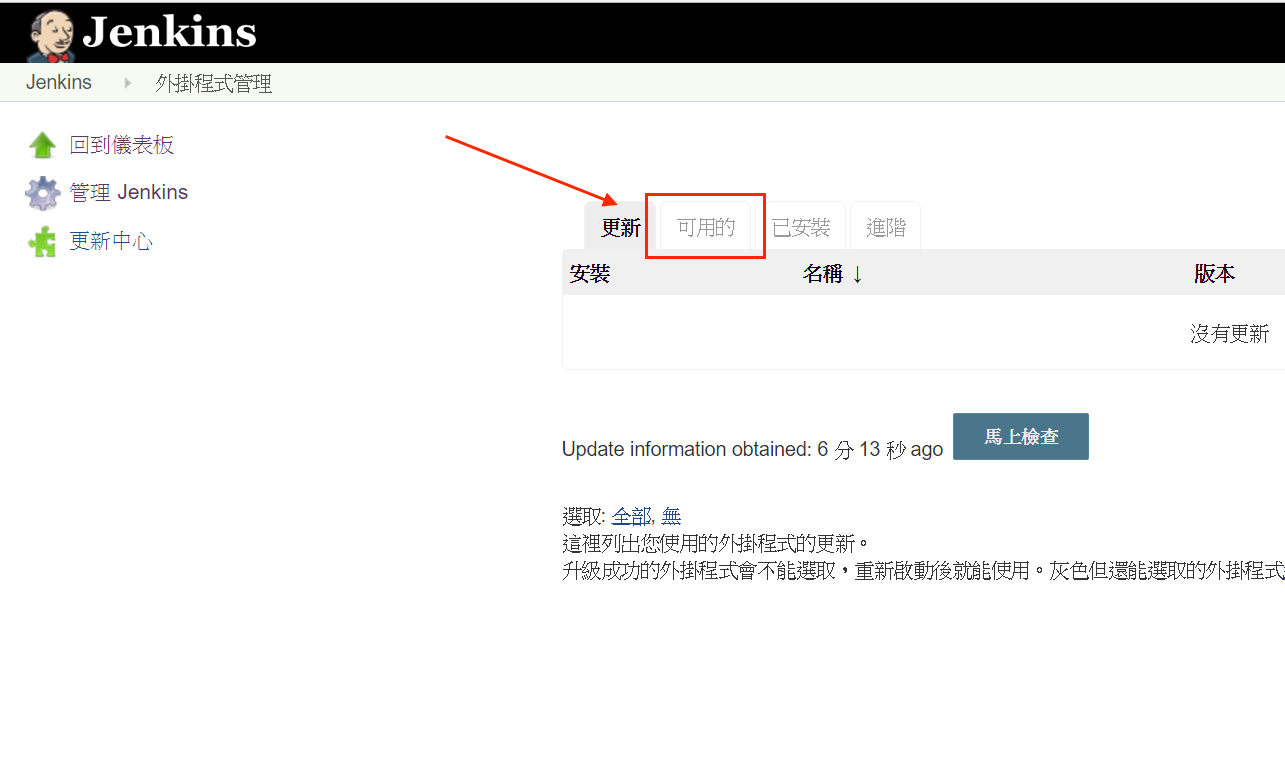This screenshot has height=769, width=1285.
Task: Open the 管理 Jenkins link
Action: [129, 192]
